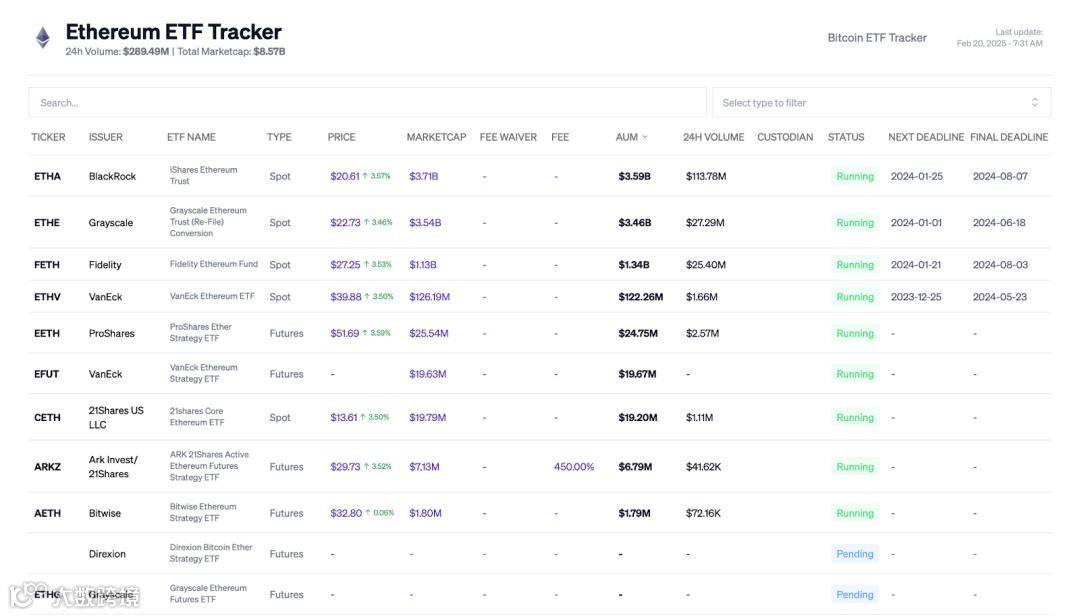Screen dimensions: 1080x616
Task: Click the BlackRock issuer name
Action: pos(112,176)
